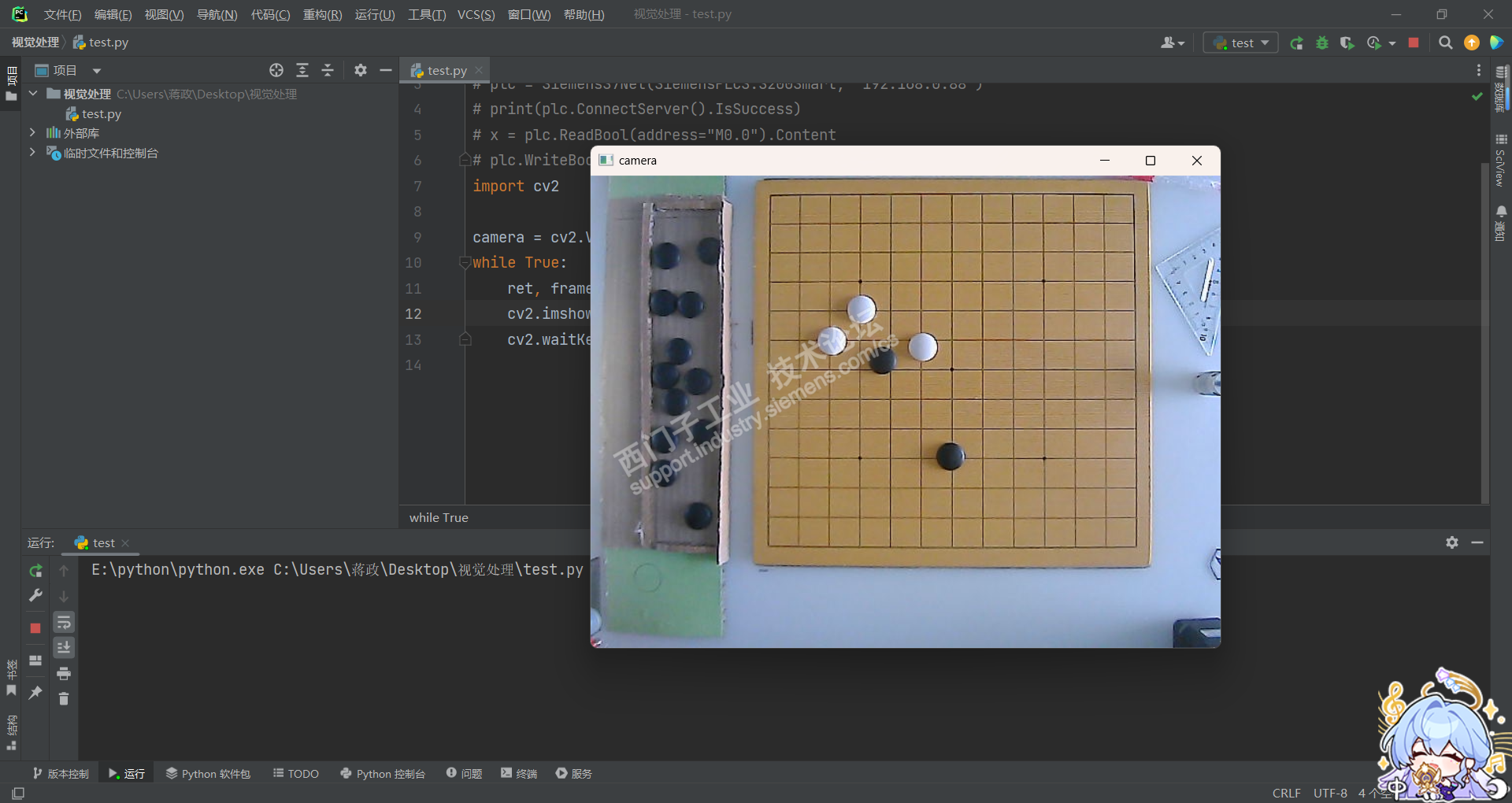Image resolution: width=1512 pixels, height=803 pixels.
Task: Select the opened file locate icon in project panel
Action: 276,71
